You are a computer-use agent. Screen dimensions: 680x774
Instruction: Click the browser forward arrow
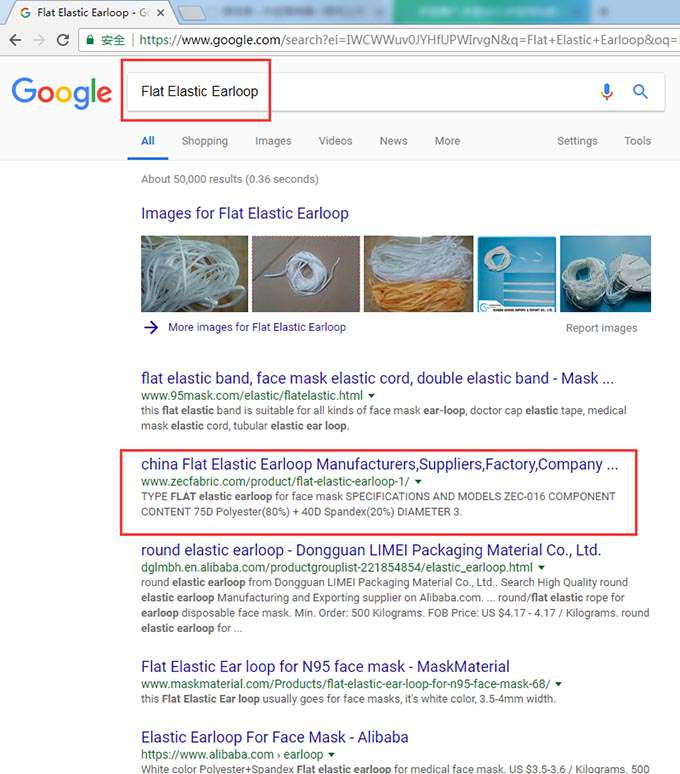click(x=39, y=40)
